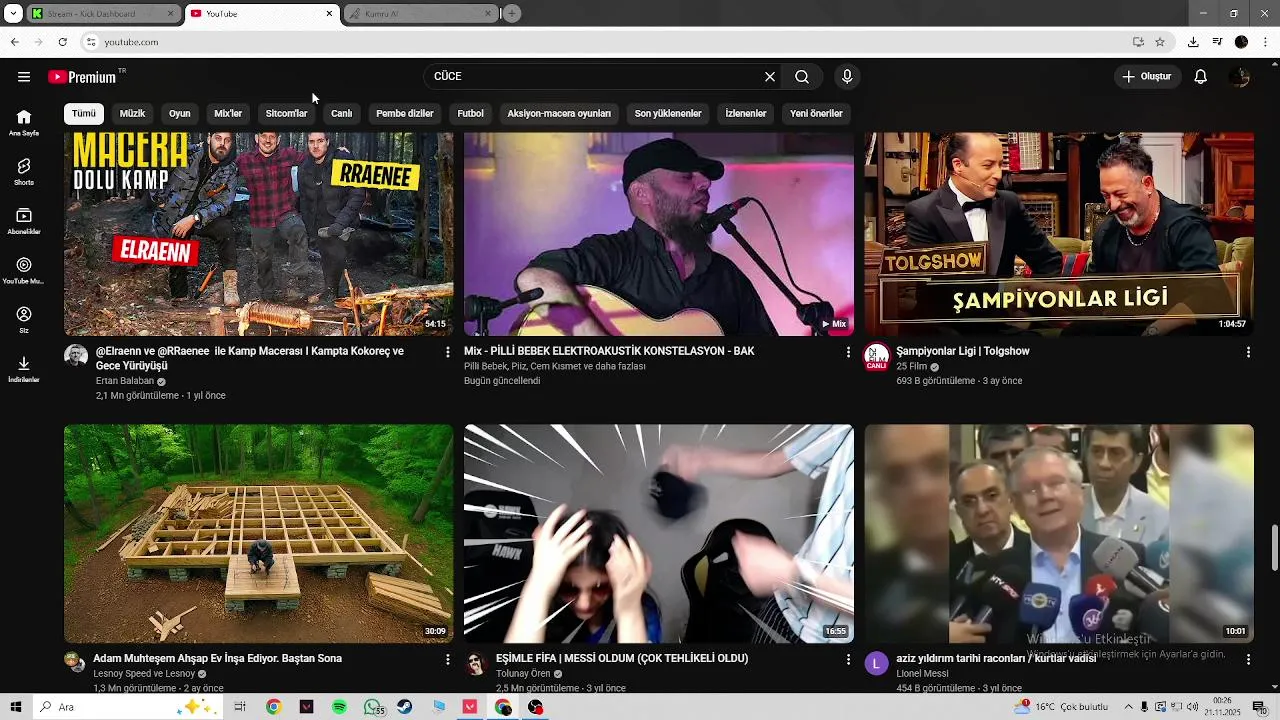Open the tab search dropdown arrow
1280x720 pixels.
click(x=14, y=14)
